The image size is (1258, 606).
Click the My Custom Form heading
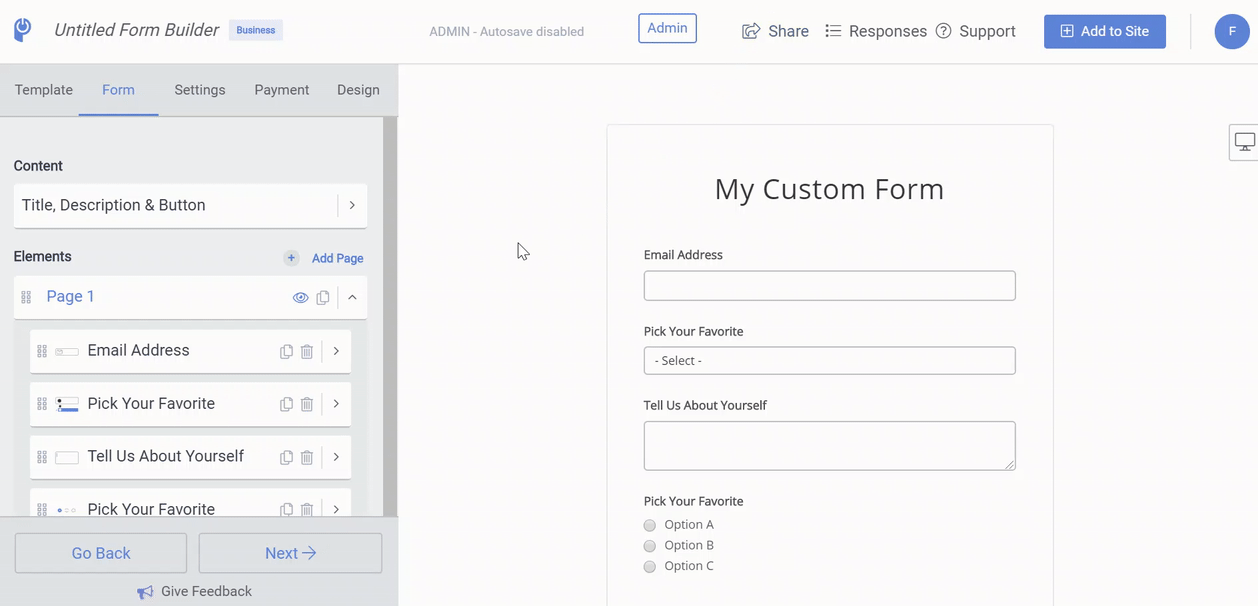point(830,189)
